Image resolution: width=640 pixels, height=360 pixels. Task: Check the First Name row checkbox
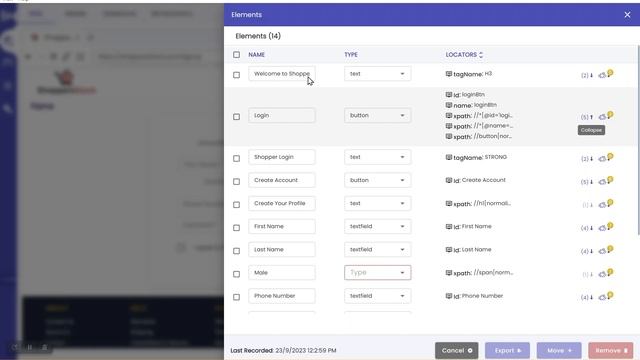[x=236, y=228]
